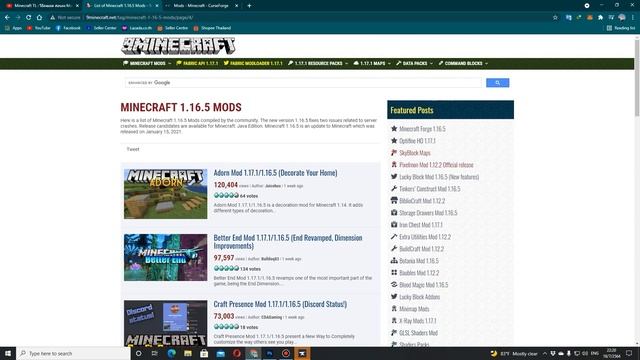Bookmark this page with the star icon
Image resolution: width=640 pixels, height=360 pixels.
(555, 18)
